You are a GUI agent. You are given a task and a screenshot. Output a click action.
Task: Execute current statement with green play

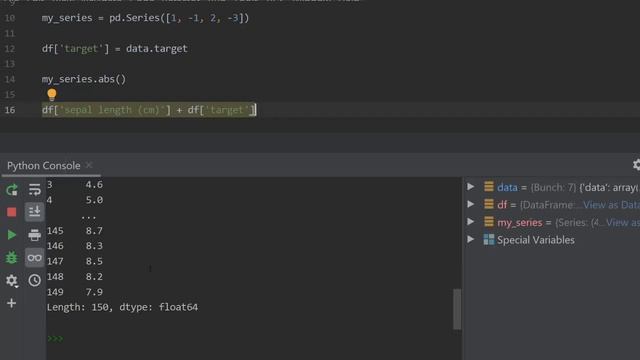click(11, 235)
